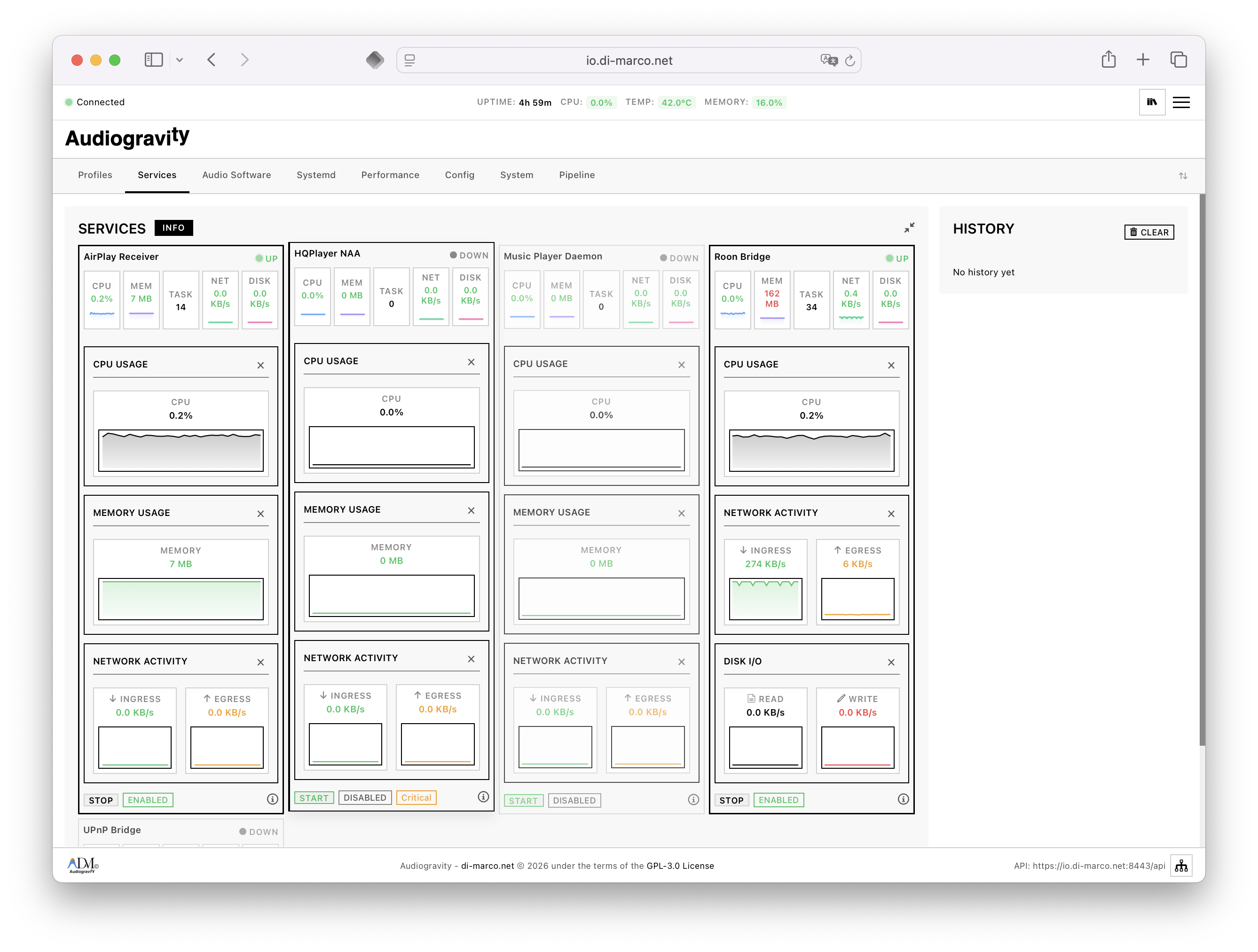This screenshot has width=1258, height=952.
Task: Expand the Safari sidebar dropdown chevron
Action: 180,60
